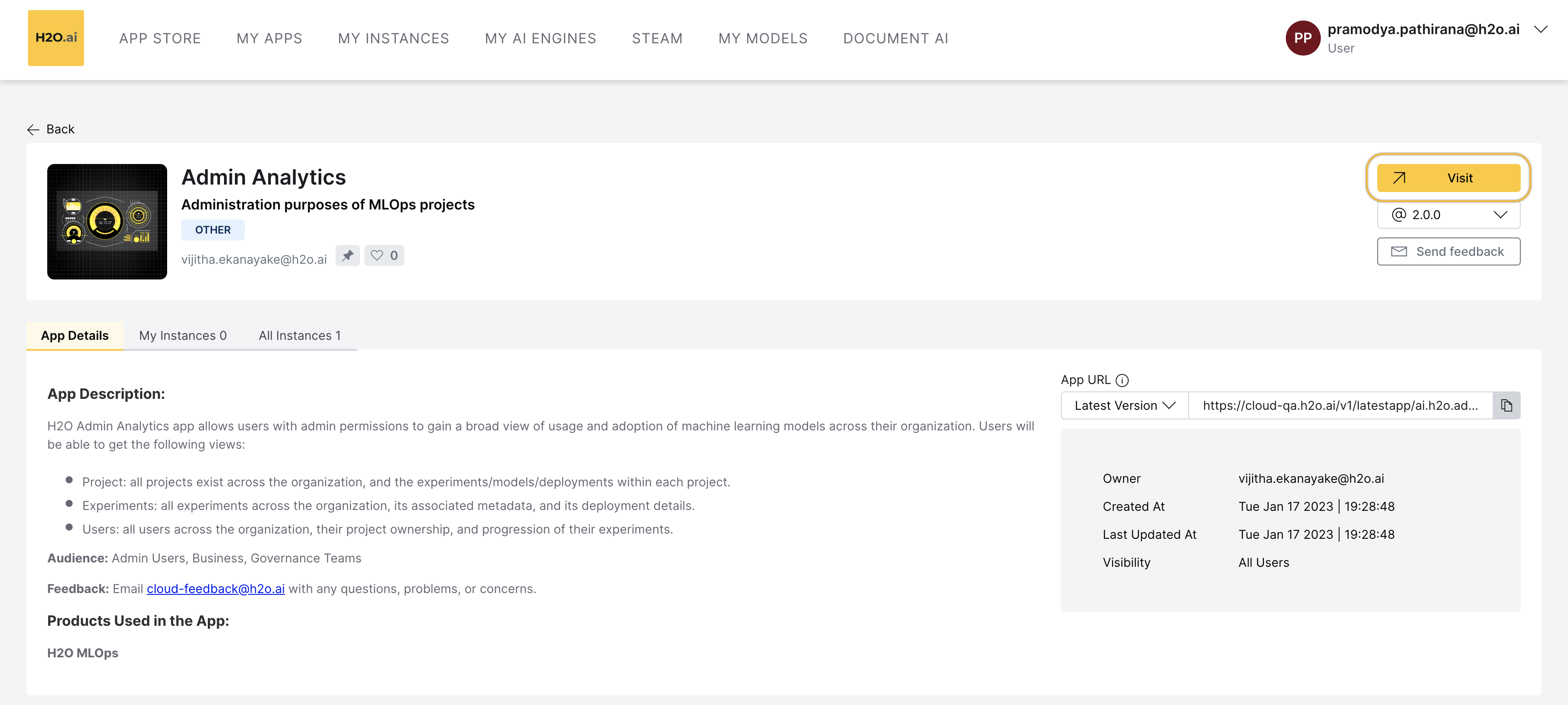Click the Back arrow icon
Viewport: 1568px width, 705px height.
click(x=33, y=129)
